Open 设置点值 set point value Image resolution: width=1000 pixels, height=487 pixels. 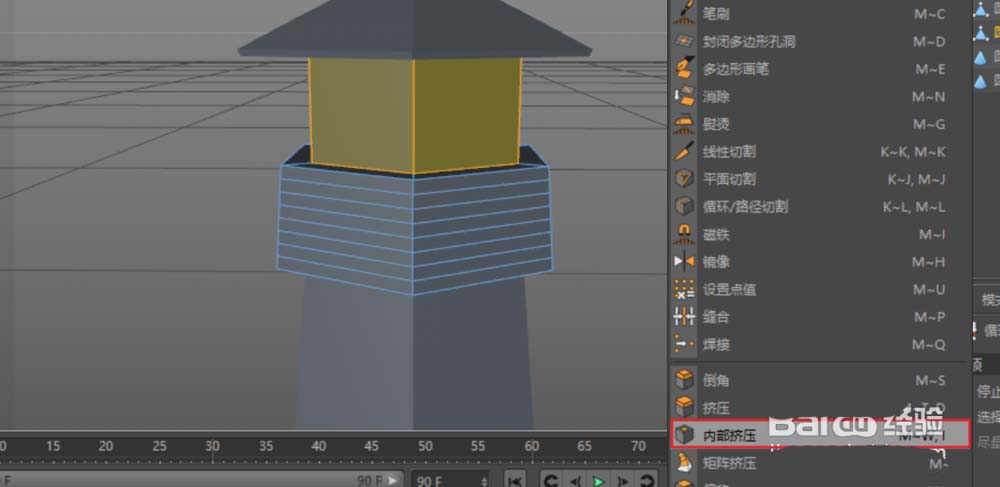point(820,289)
